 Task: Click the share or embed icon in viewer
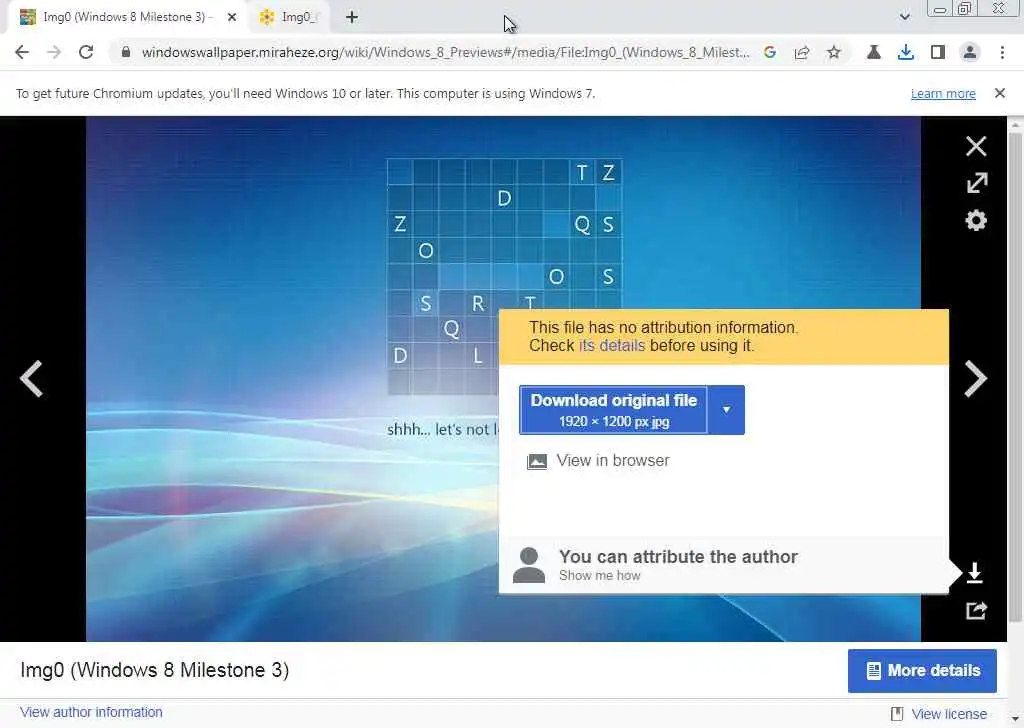click(976, 610)
